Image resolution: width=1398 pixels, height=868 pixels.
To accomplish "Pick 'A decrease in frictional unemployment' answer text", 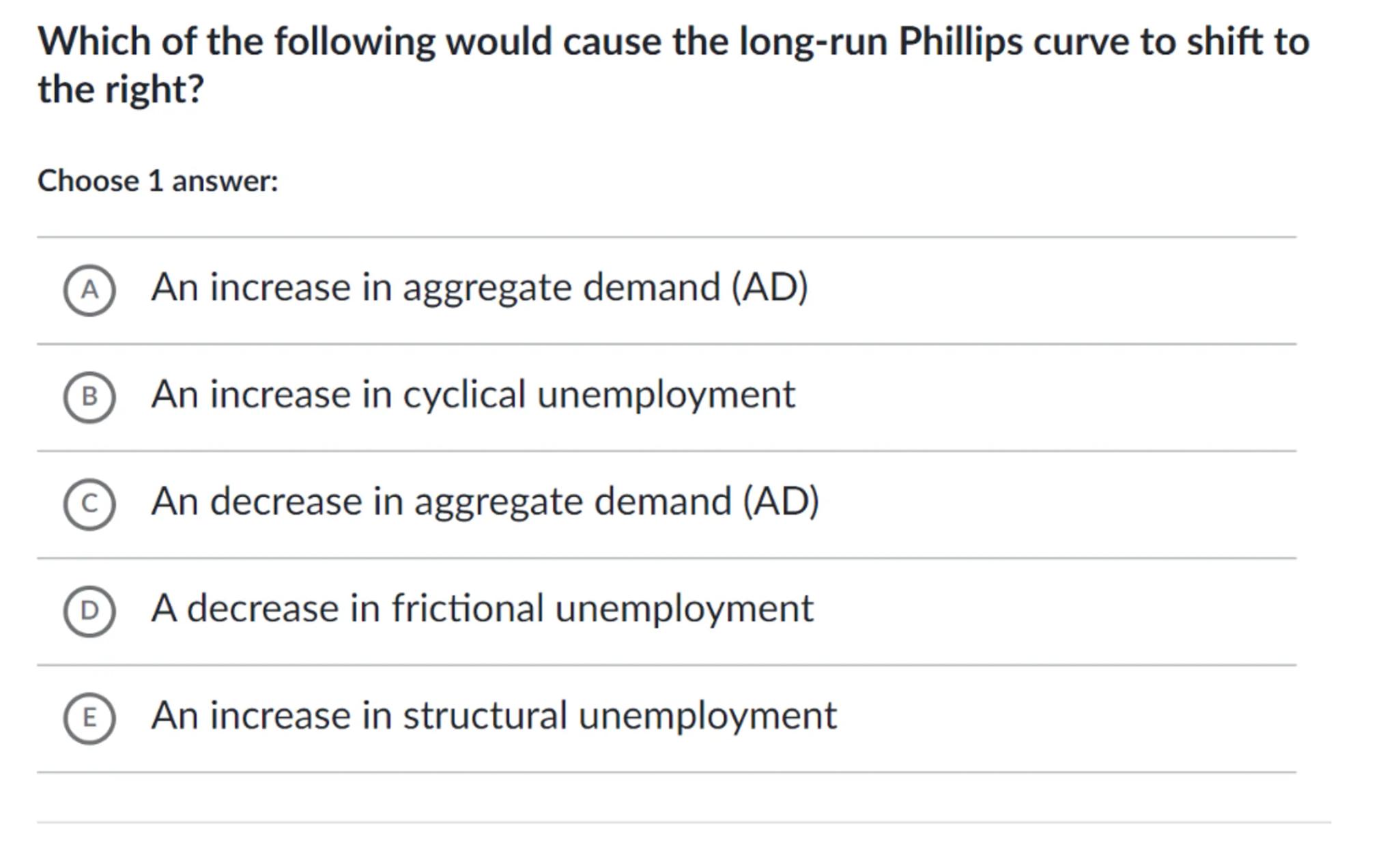I will click(482, 608).
